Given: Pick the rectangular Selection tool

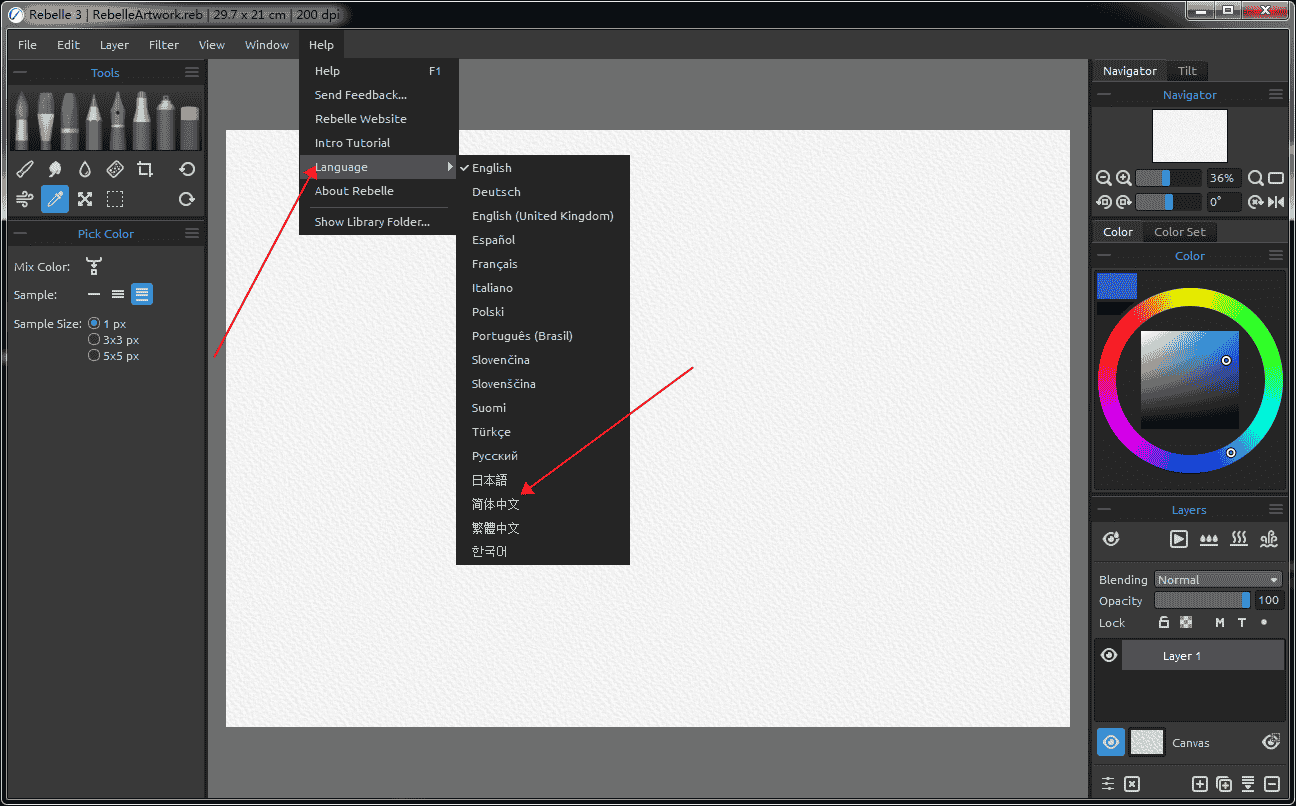Looking at the screenshot, I should [115, 199].
